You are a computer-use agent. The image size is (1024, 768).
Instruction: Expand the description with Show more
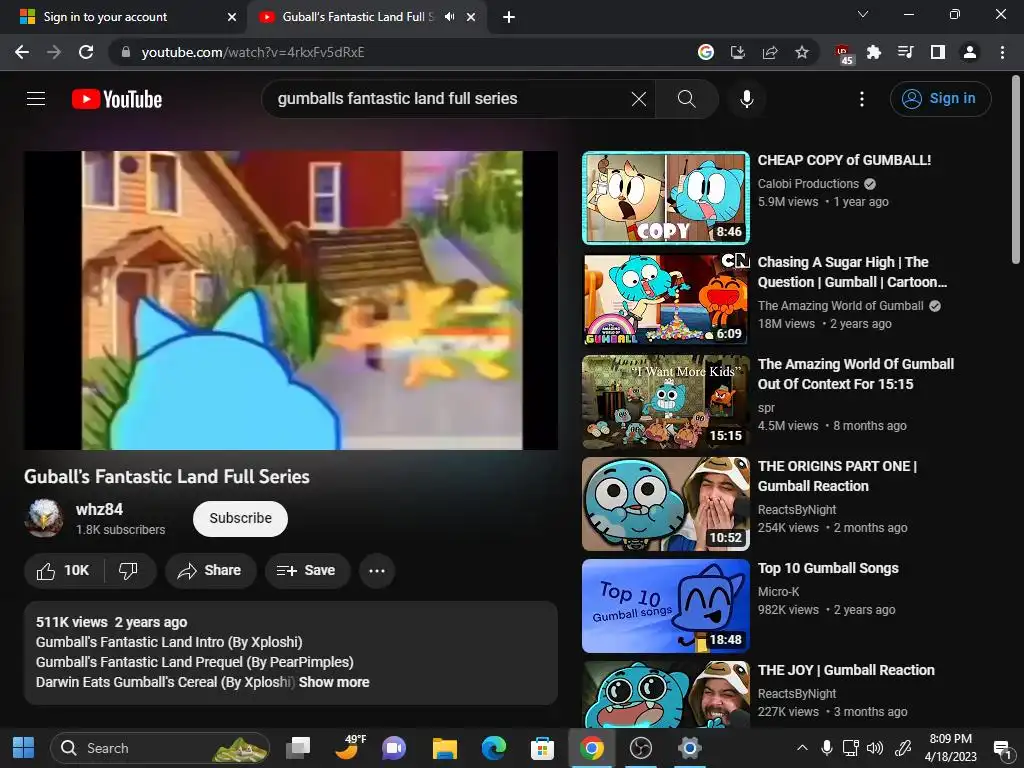[x=334, y=682]
